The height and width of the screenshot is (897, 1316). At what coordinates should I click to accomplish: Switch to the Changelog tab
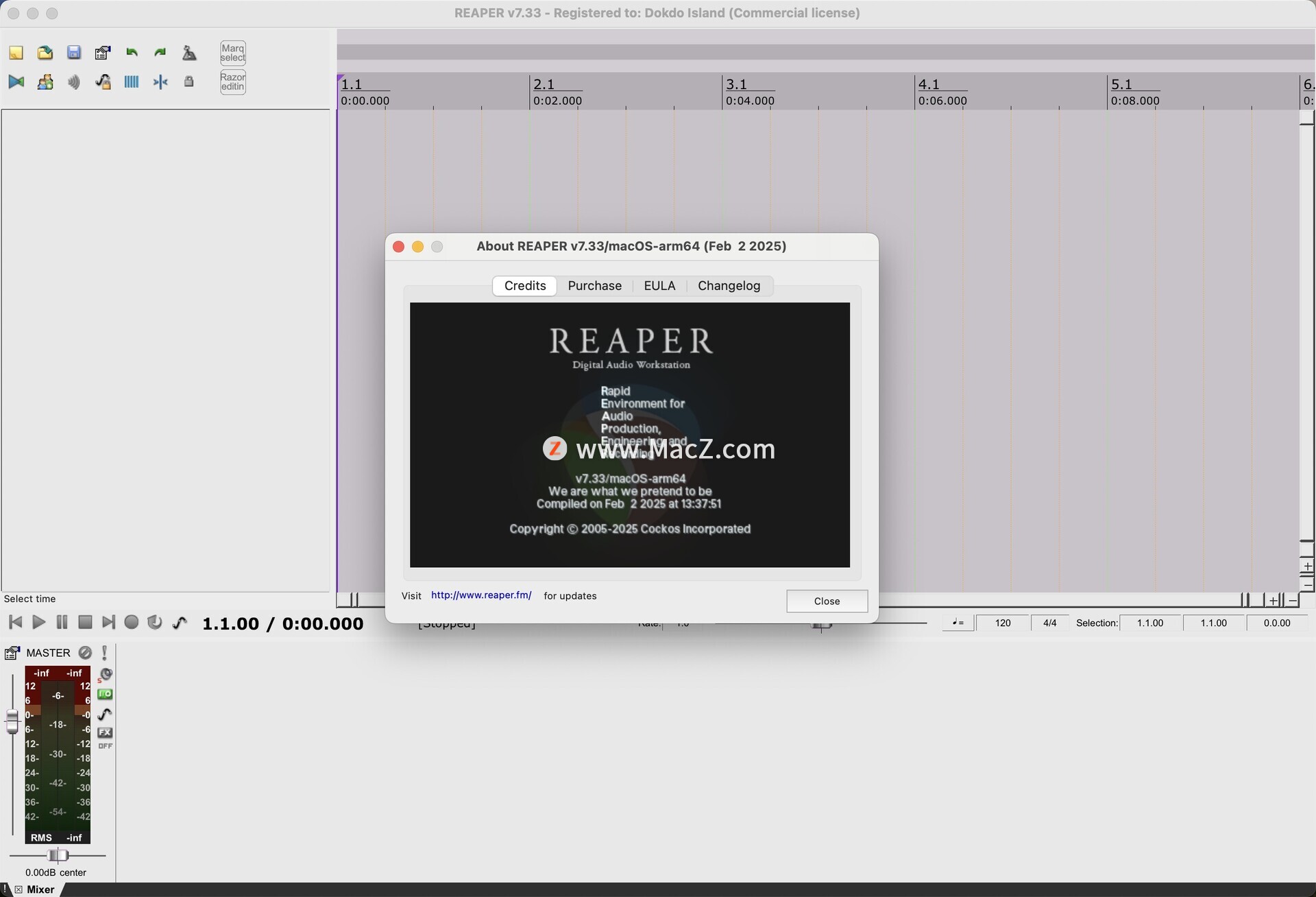(x=729, y=286)
